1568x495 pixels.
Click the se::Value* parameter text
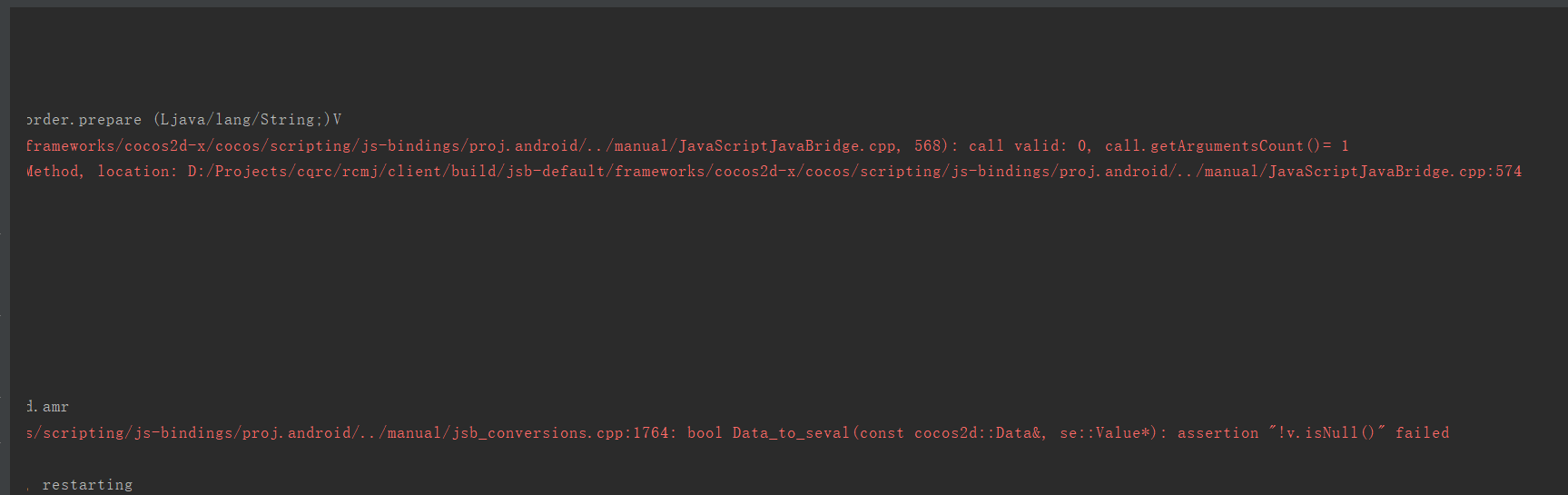[1108, 433]
